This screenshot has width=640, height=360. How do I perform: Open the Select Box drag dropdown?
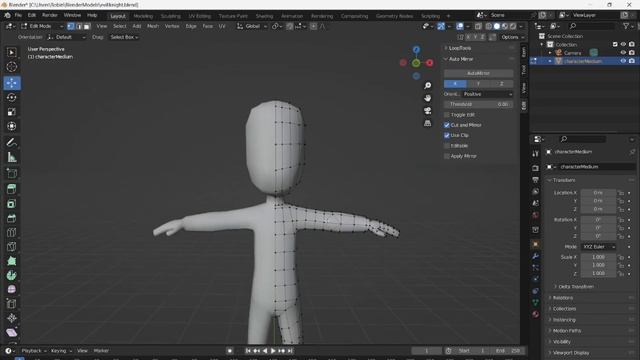click(124, 37)
